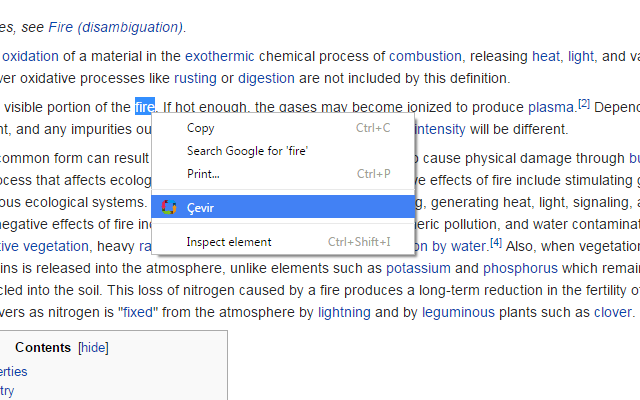This screenshot has height=400, width=640.
Task: Follow the clover link
Action: point(613,312)
